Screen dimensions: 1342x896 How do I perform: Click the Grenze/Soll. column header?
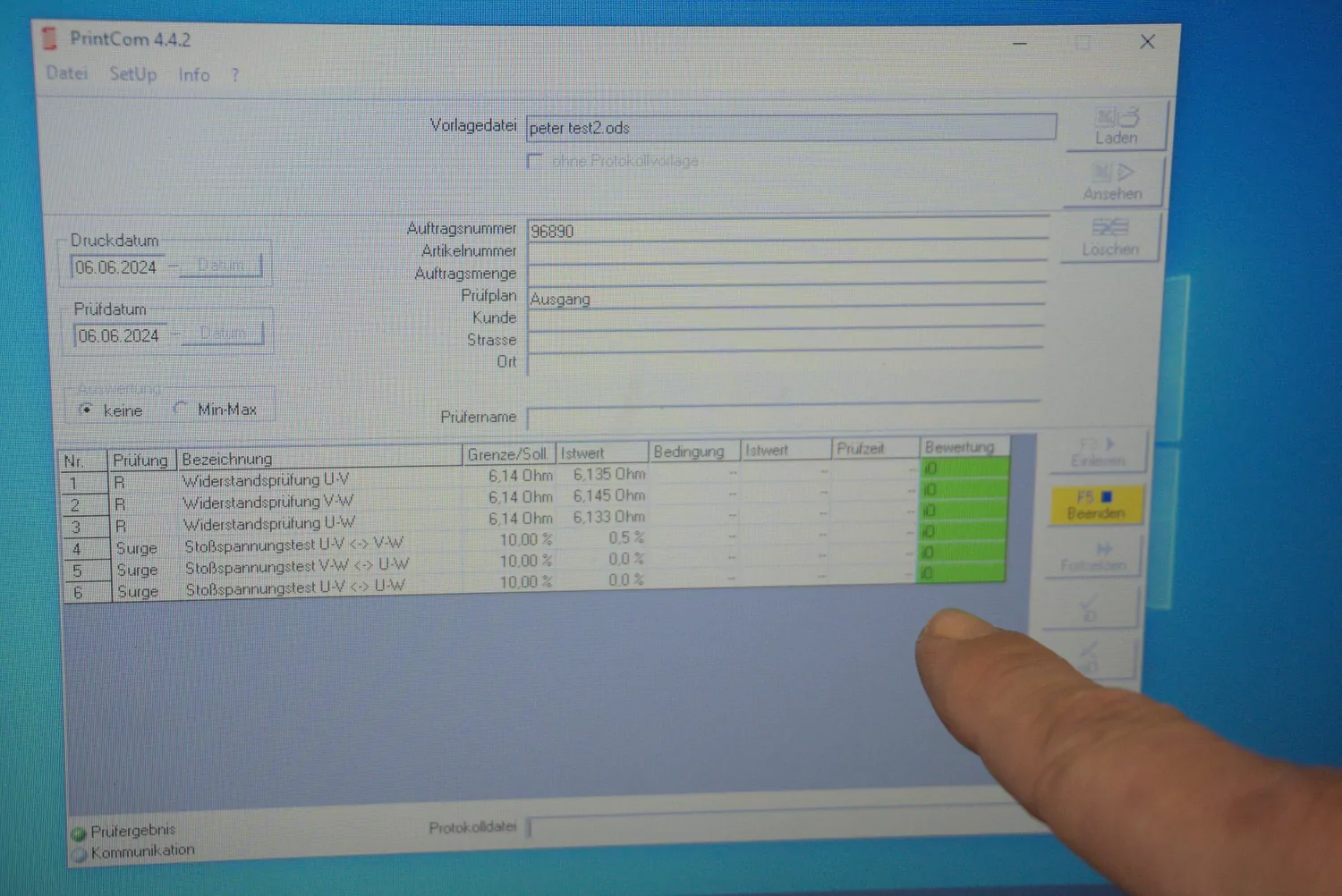tap(508, 453)
